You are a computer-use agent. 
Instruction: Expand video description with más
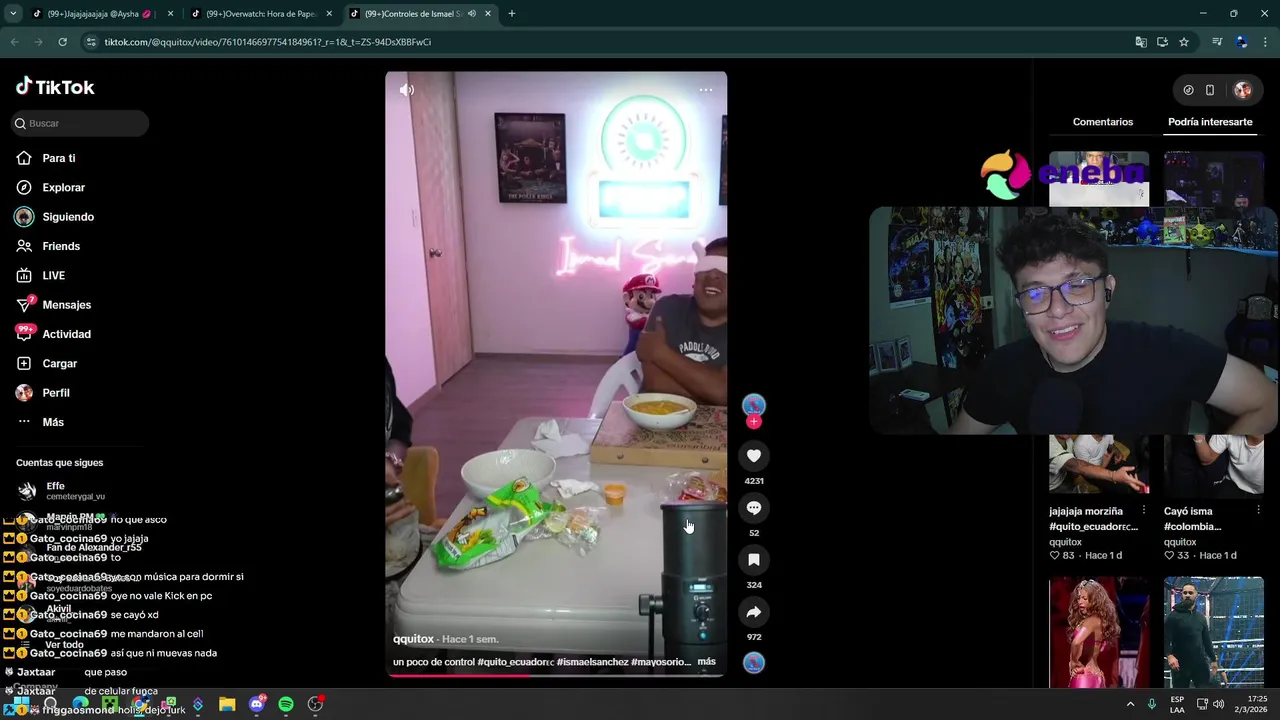706,662
